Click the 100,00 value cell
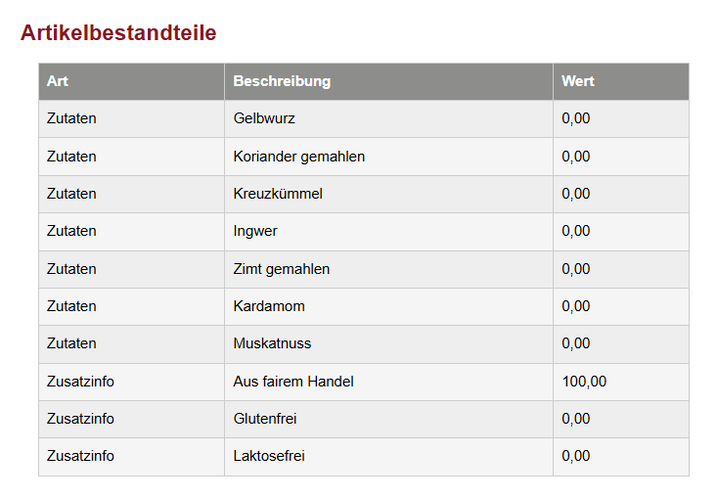 [584, 381]
